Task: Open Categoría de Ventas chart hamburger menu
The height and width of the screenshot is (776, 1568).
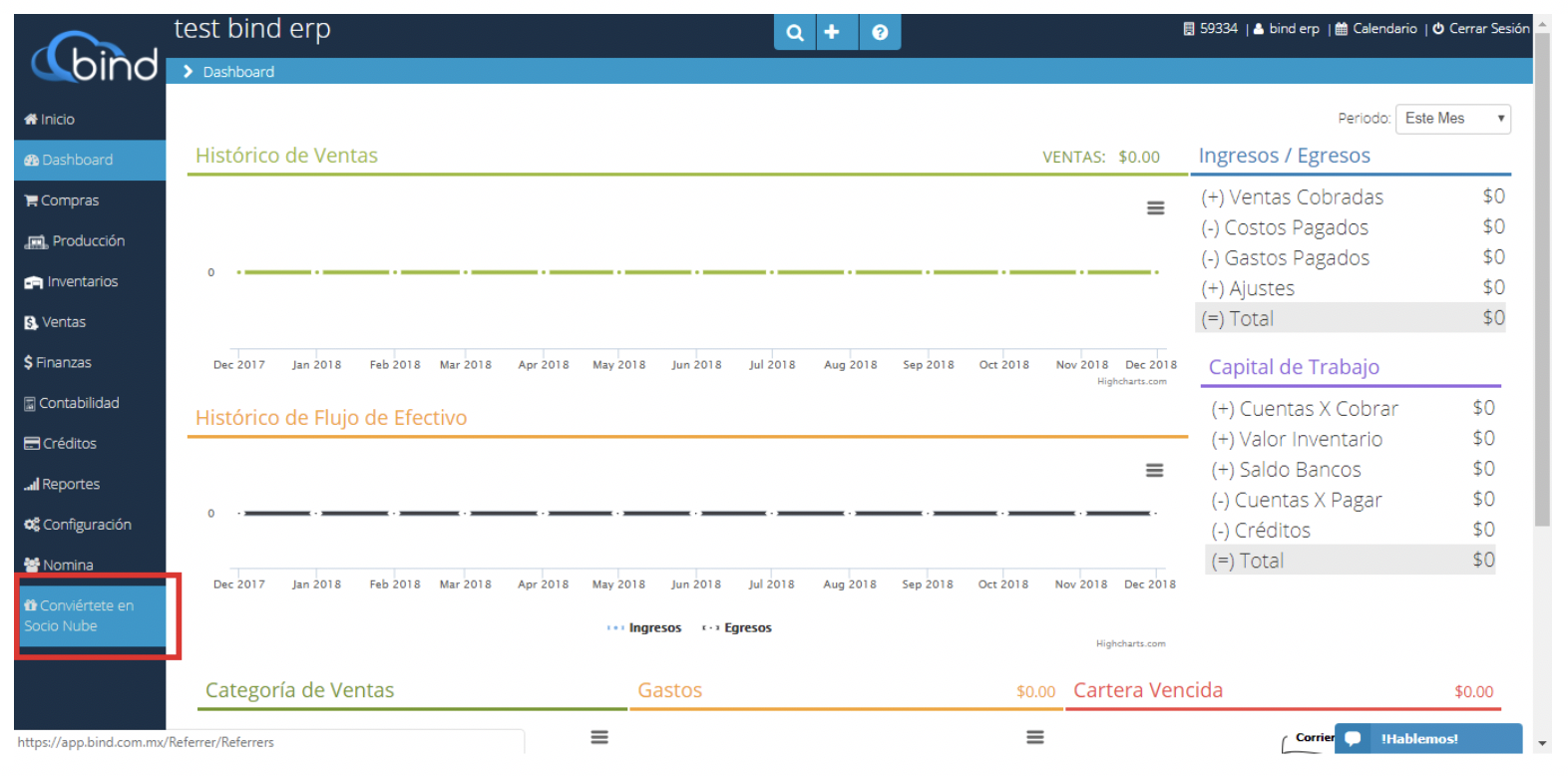Action: pyautogui.click(x=599, y=737)
